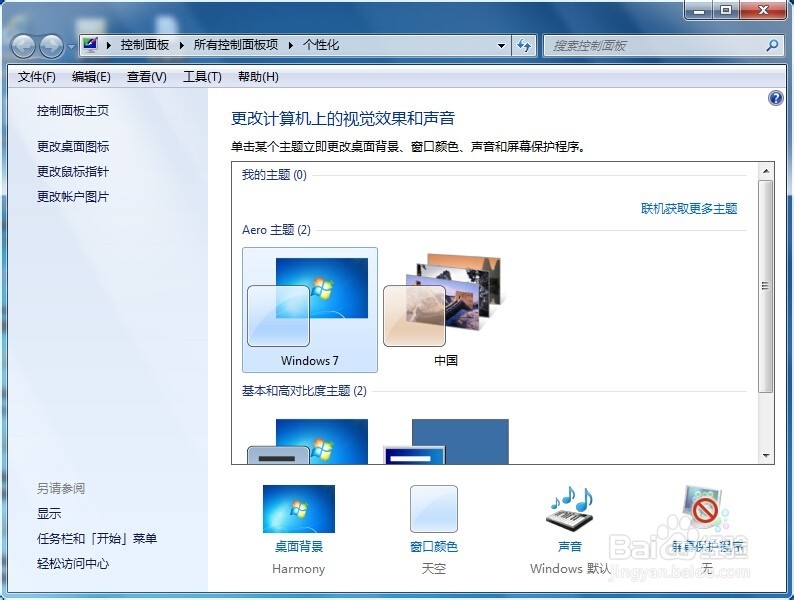Open the 工具(T) menu
Viewport: 794px width, 600px height.
point(202,77)
